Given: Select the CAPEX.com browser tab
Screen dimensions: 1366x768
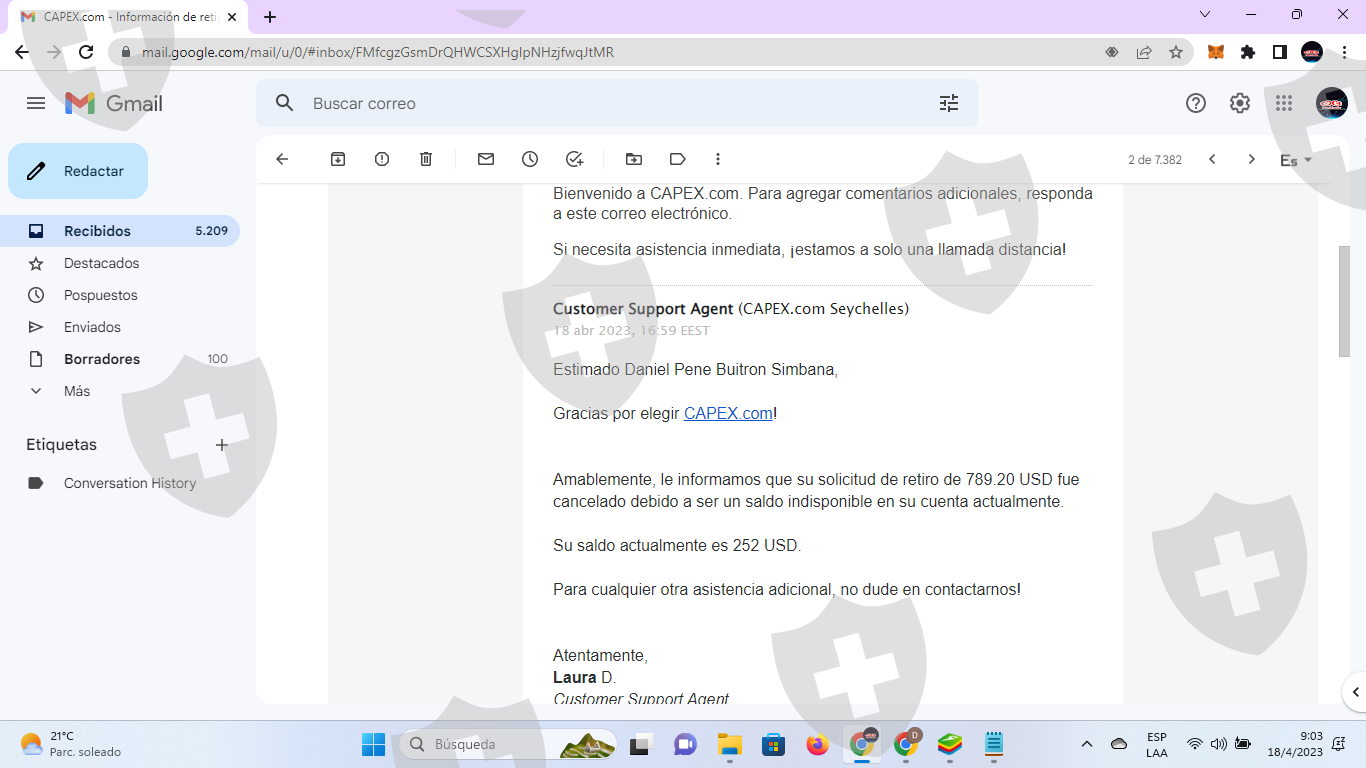Looking at the screenshot, I should click(130, 17).
